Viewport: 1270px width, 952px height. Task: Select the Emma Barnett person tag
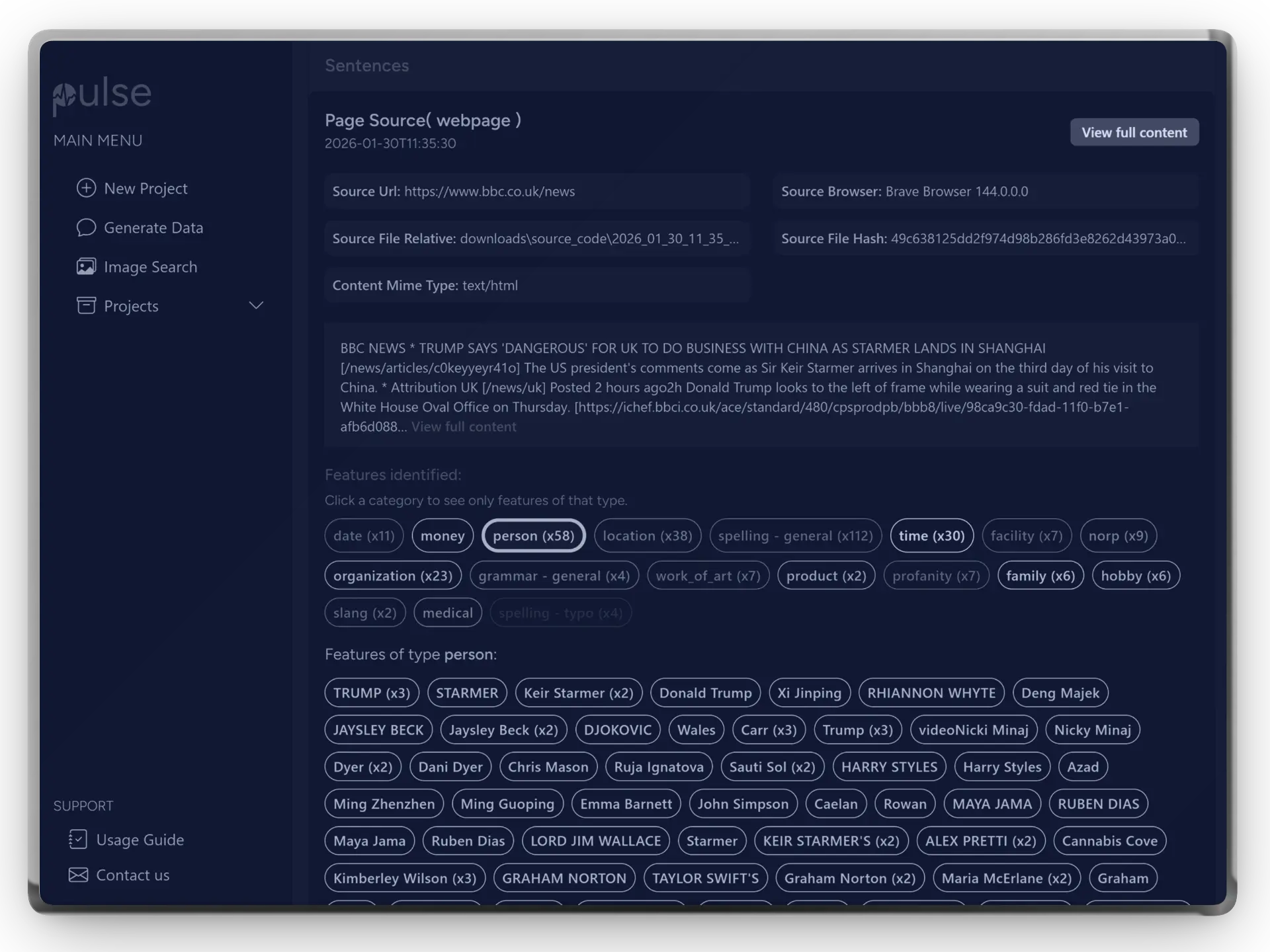tap(626, 804)
